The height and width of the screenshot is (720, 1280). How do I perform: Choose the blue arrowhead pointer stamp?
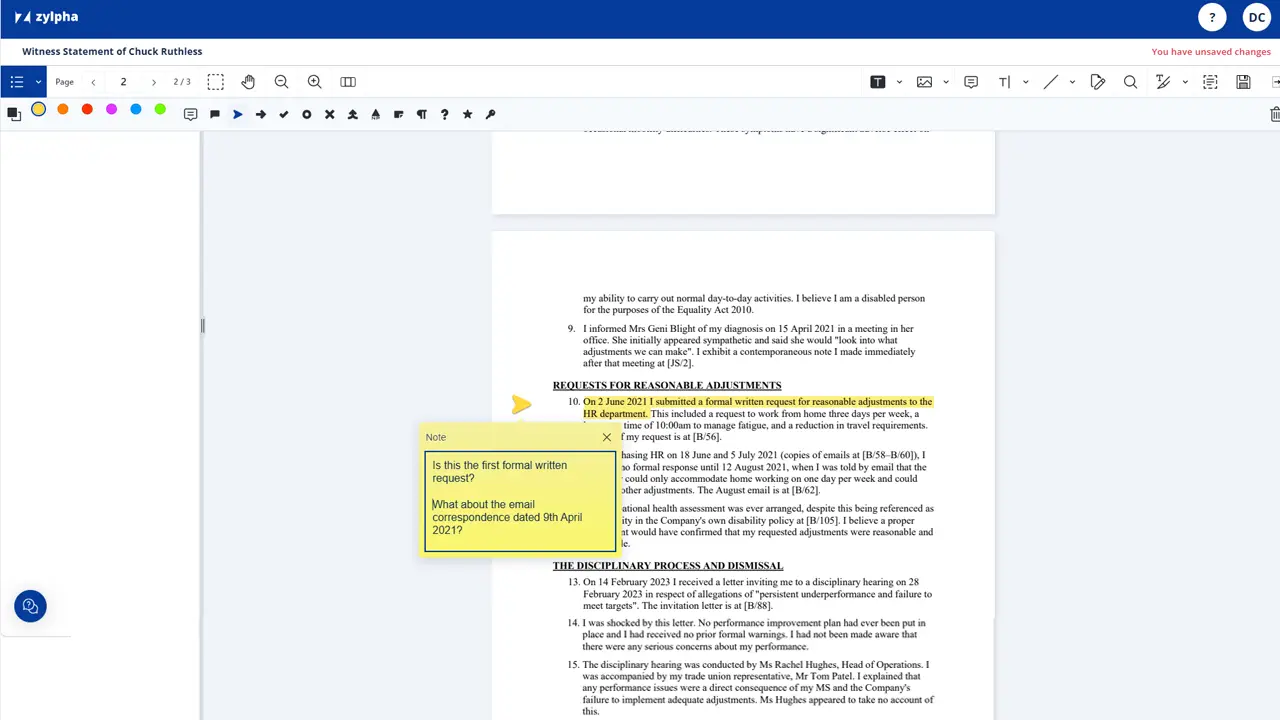(x=238, y=114)
